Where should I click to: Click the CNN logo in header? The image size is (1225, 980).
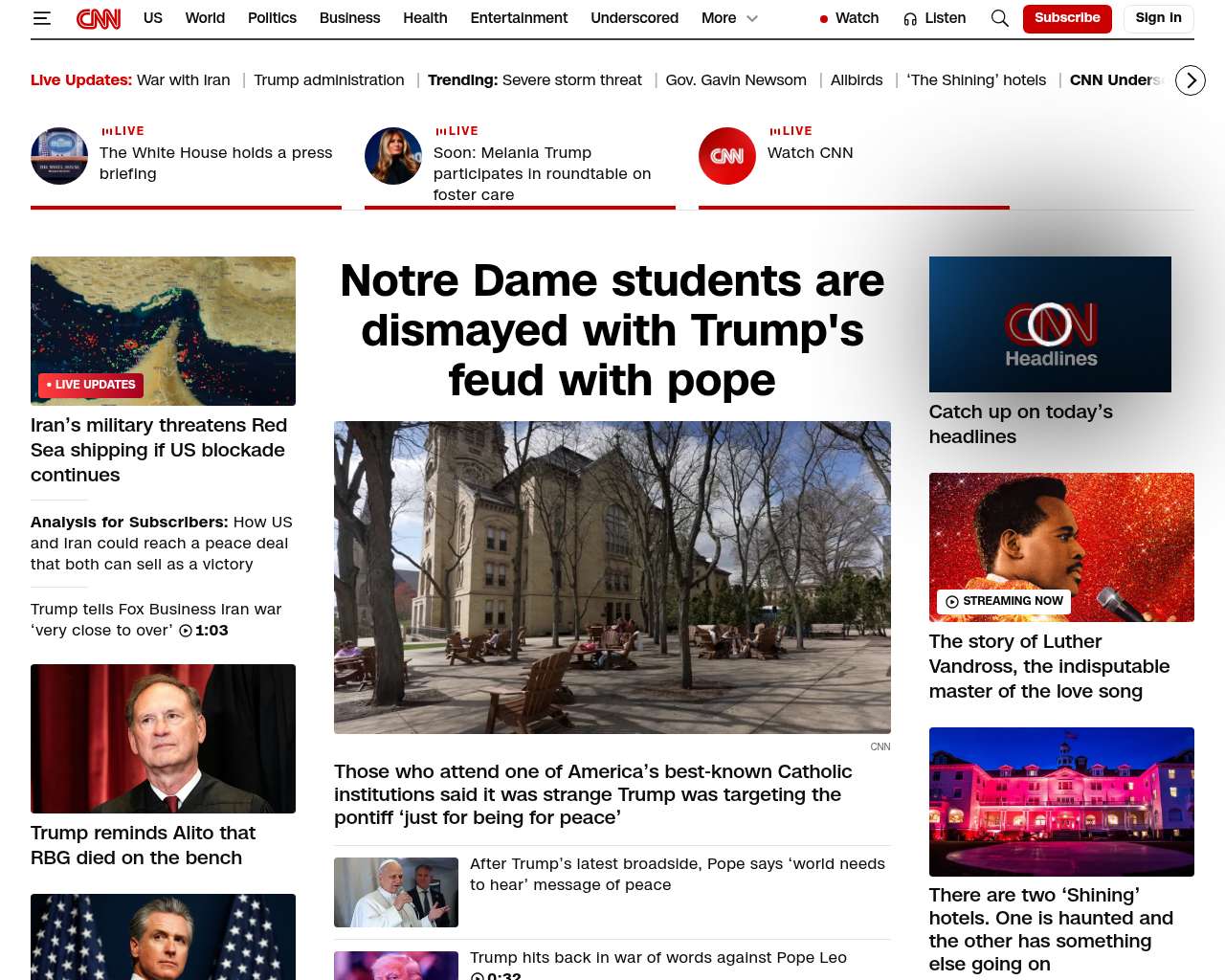[99, 18]
